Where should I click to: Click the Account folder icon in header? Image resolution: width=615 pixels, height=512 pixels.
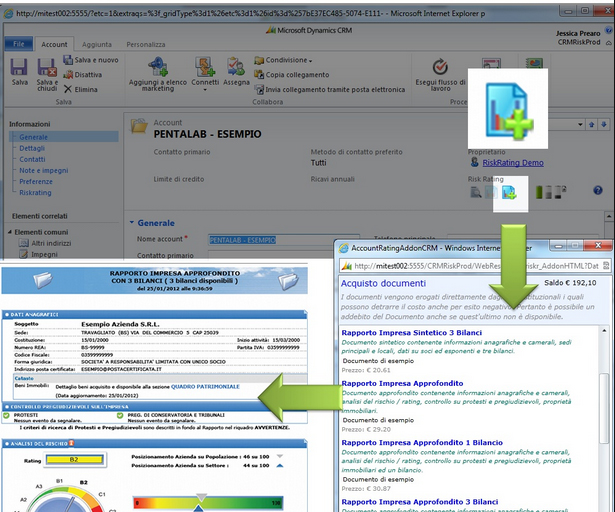pyautogui.click(x=139, y=125)
